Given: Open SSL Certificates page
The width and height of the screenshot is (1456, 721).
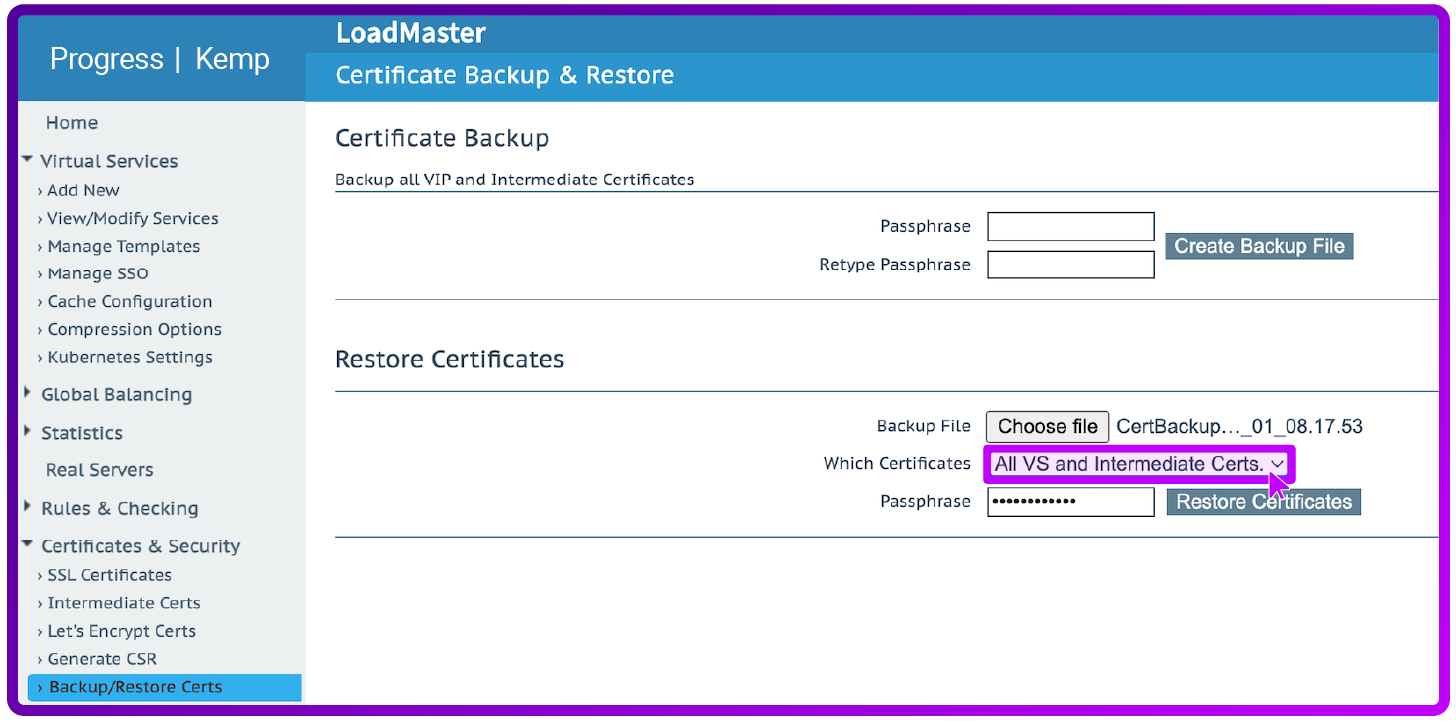Looking at the screenshot, I should click(109, 575).
